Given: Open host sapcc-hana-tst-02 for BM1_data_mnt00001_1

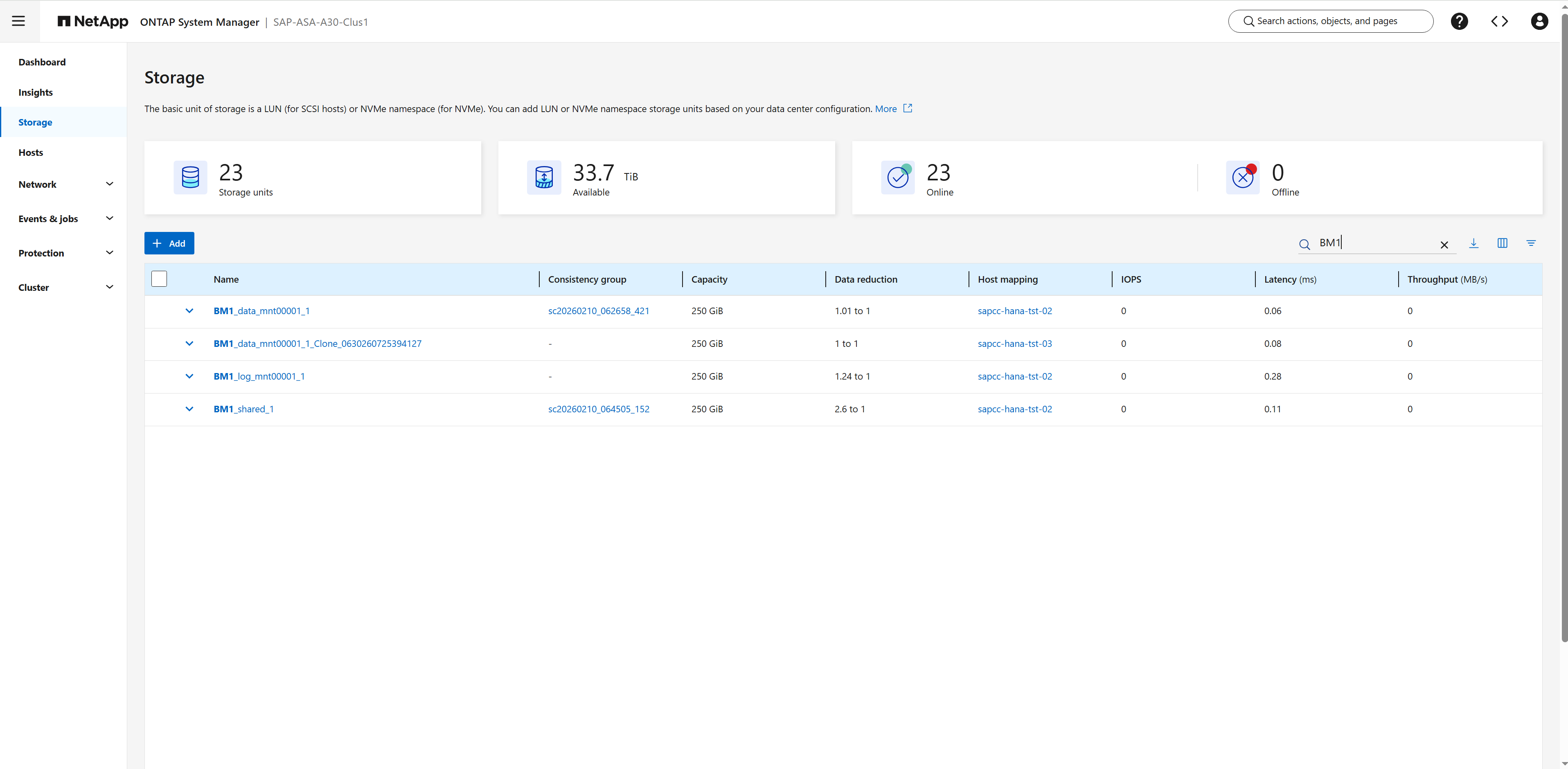Looking at the screenshot, I should [x=1015, y=311].
